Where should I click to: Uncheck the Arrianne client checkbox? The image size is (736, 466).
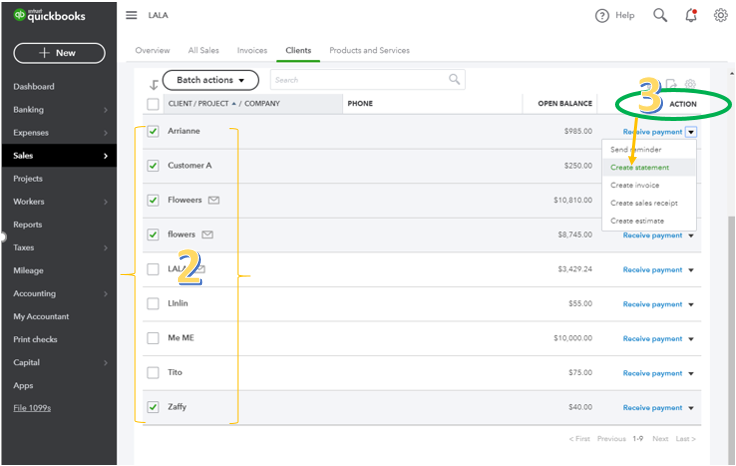click(x=153, y=131)
